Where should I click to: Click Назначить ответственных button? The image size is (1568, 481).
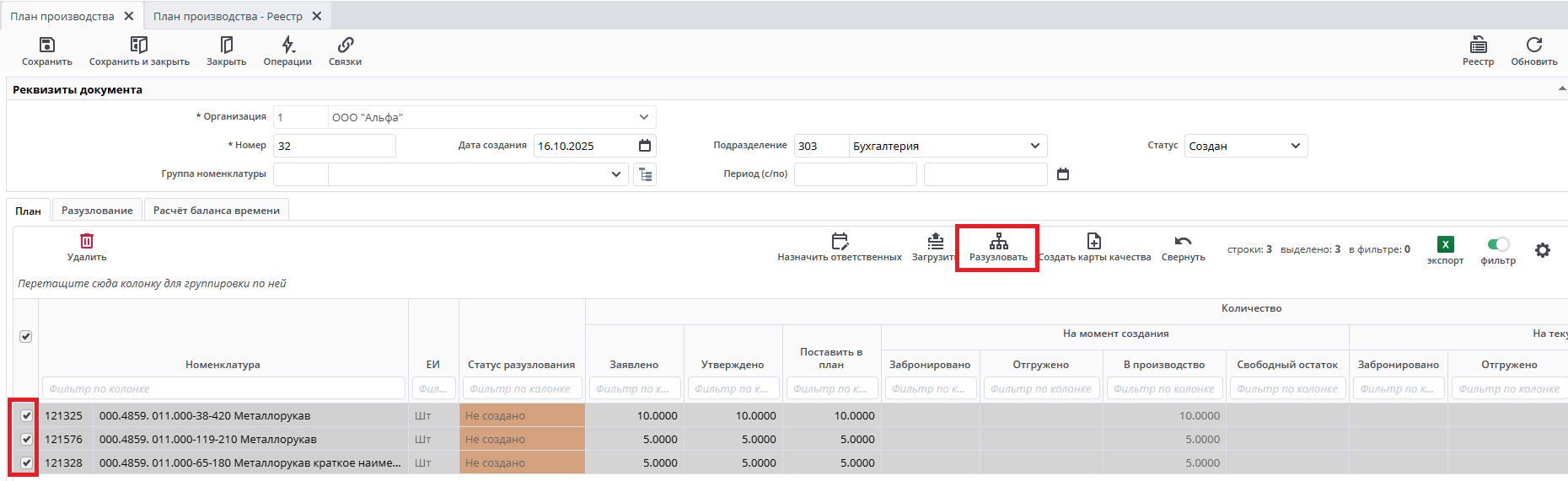(840, 247)
